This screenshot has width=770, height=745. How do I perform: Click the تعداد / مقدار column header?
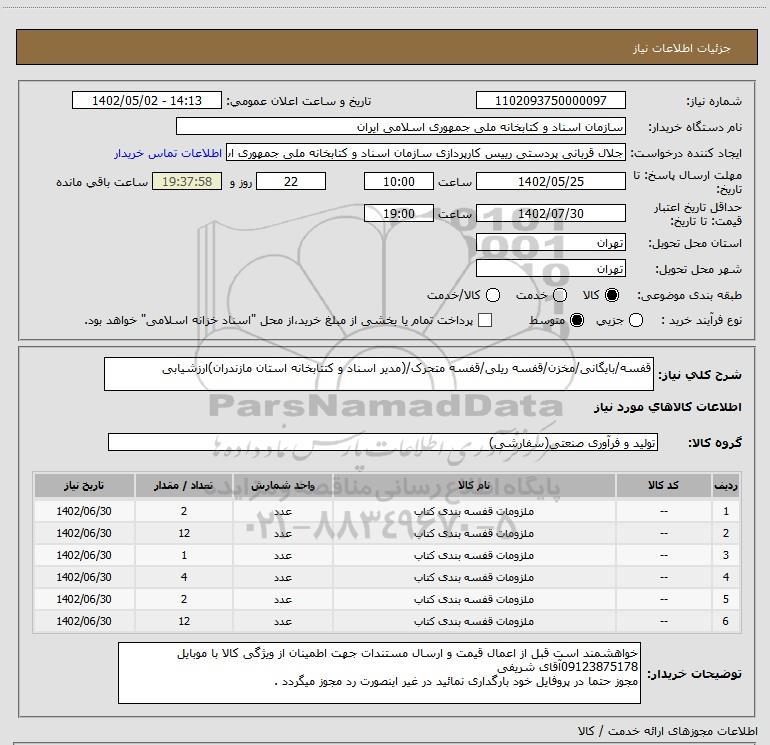[184, 485]
